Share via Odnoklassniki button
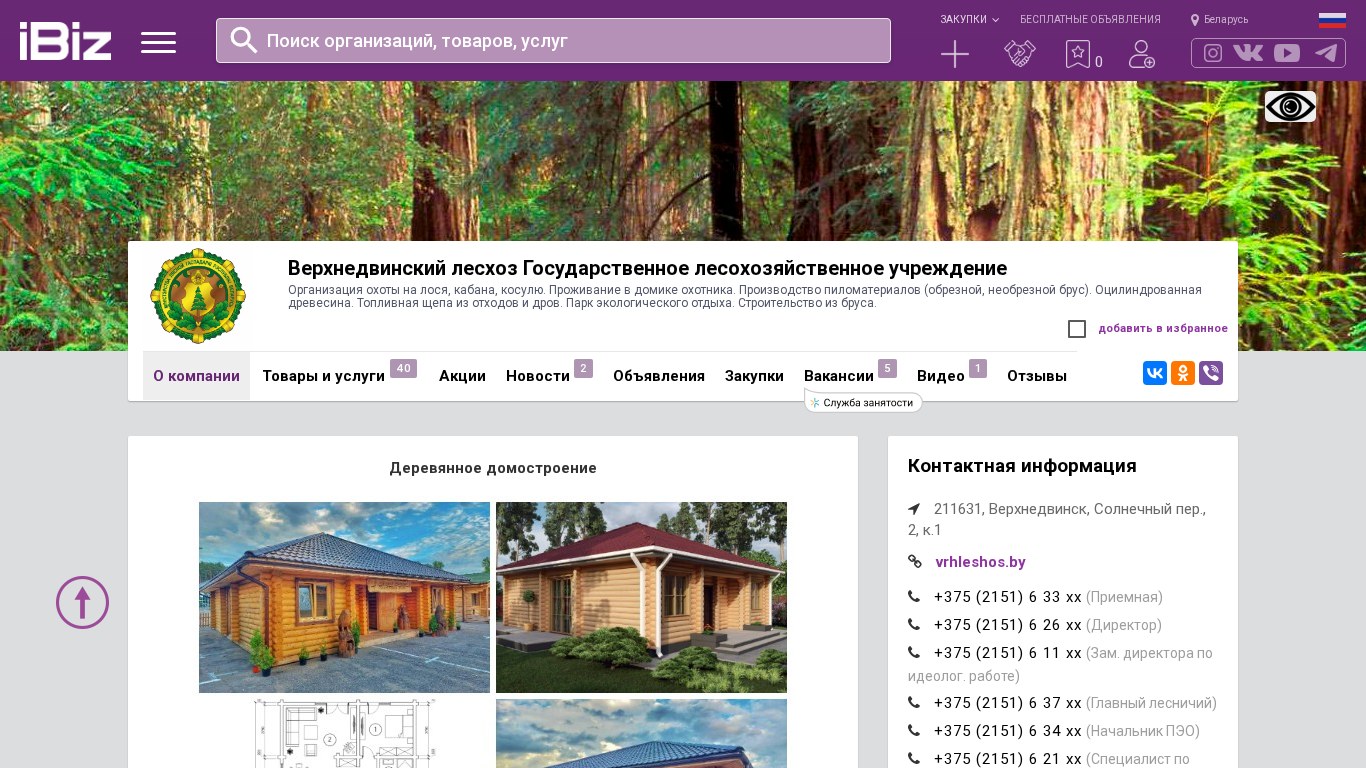 [x=1183, y=373]
